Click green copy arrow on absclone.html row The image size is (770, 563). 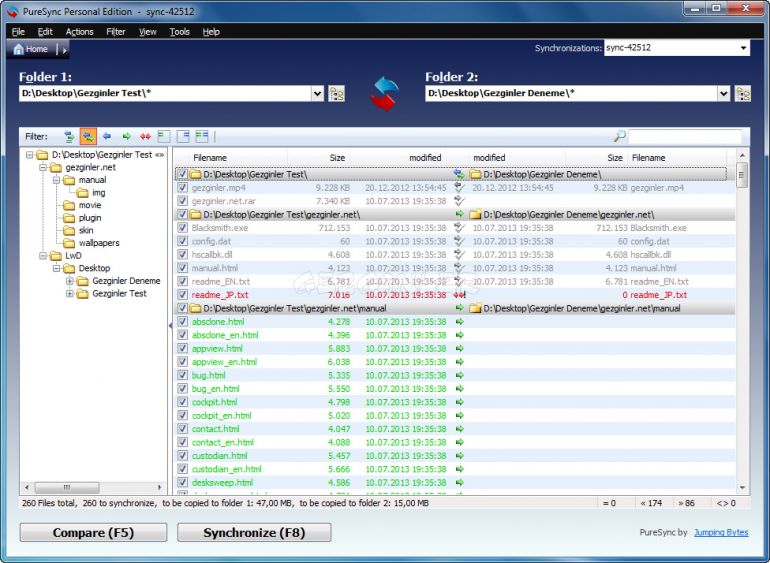[x=460, y=322]
